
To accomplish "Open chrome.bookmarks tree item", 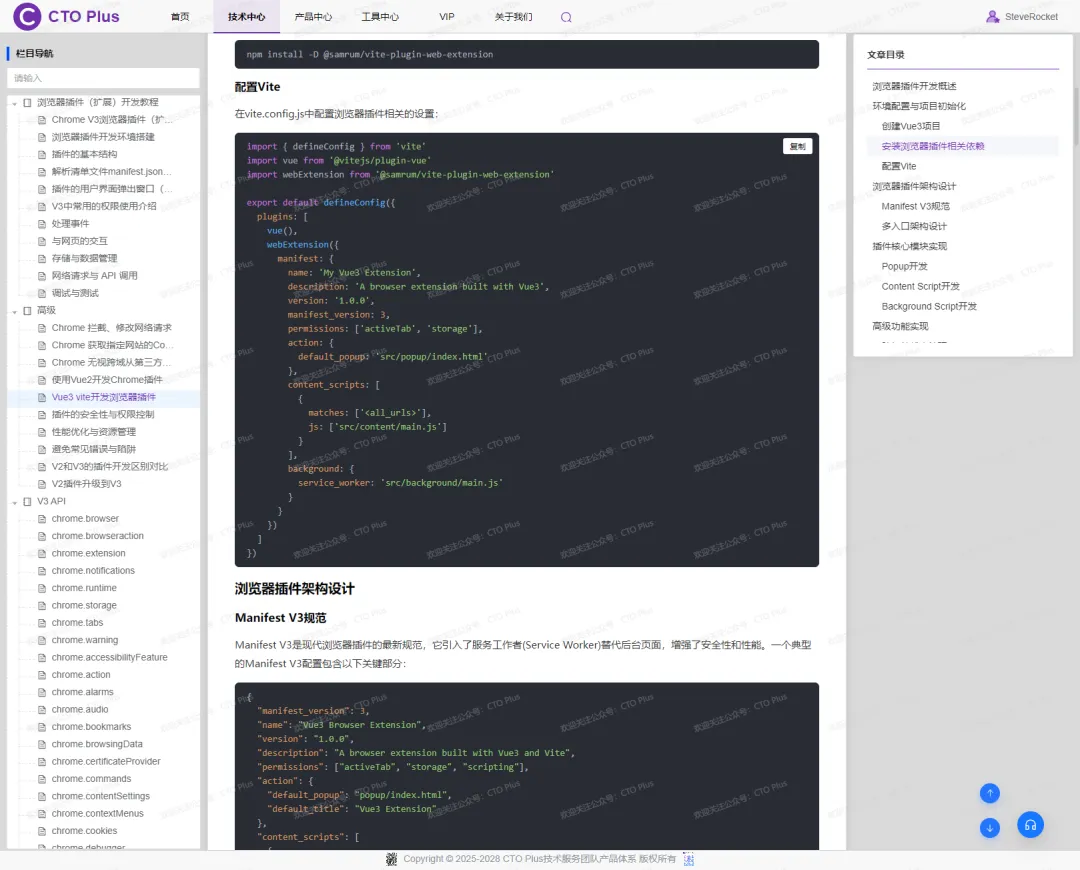I will click(91, 727).
